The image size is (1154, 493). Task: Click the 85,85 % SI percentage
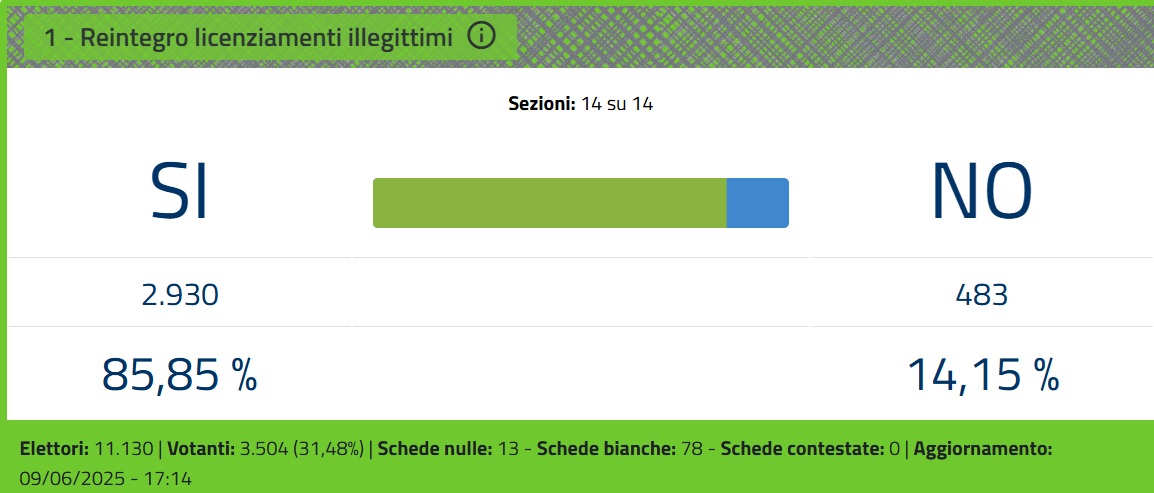tap(180, 374)
